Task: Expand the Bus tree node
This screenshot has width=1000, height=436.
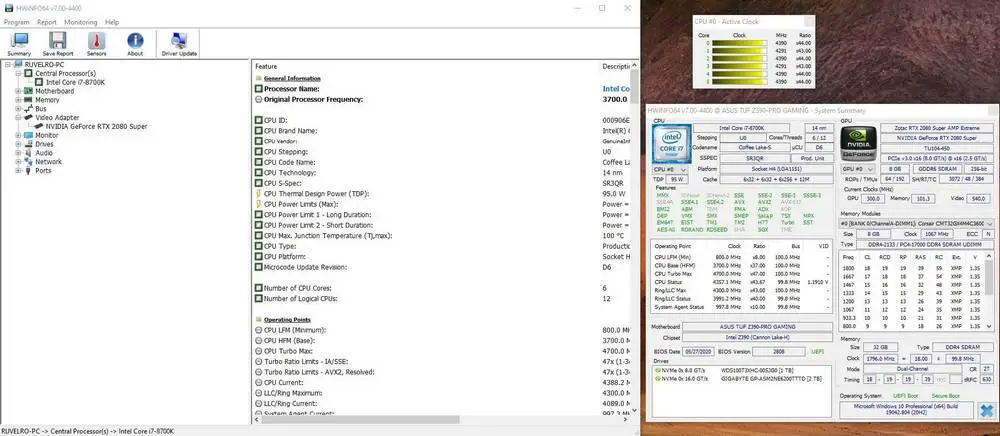Action: coord(18,109)
